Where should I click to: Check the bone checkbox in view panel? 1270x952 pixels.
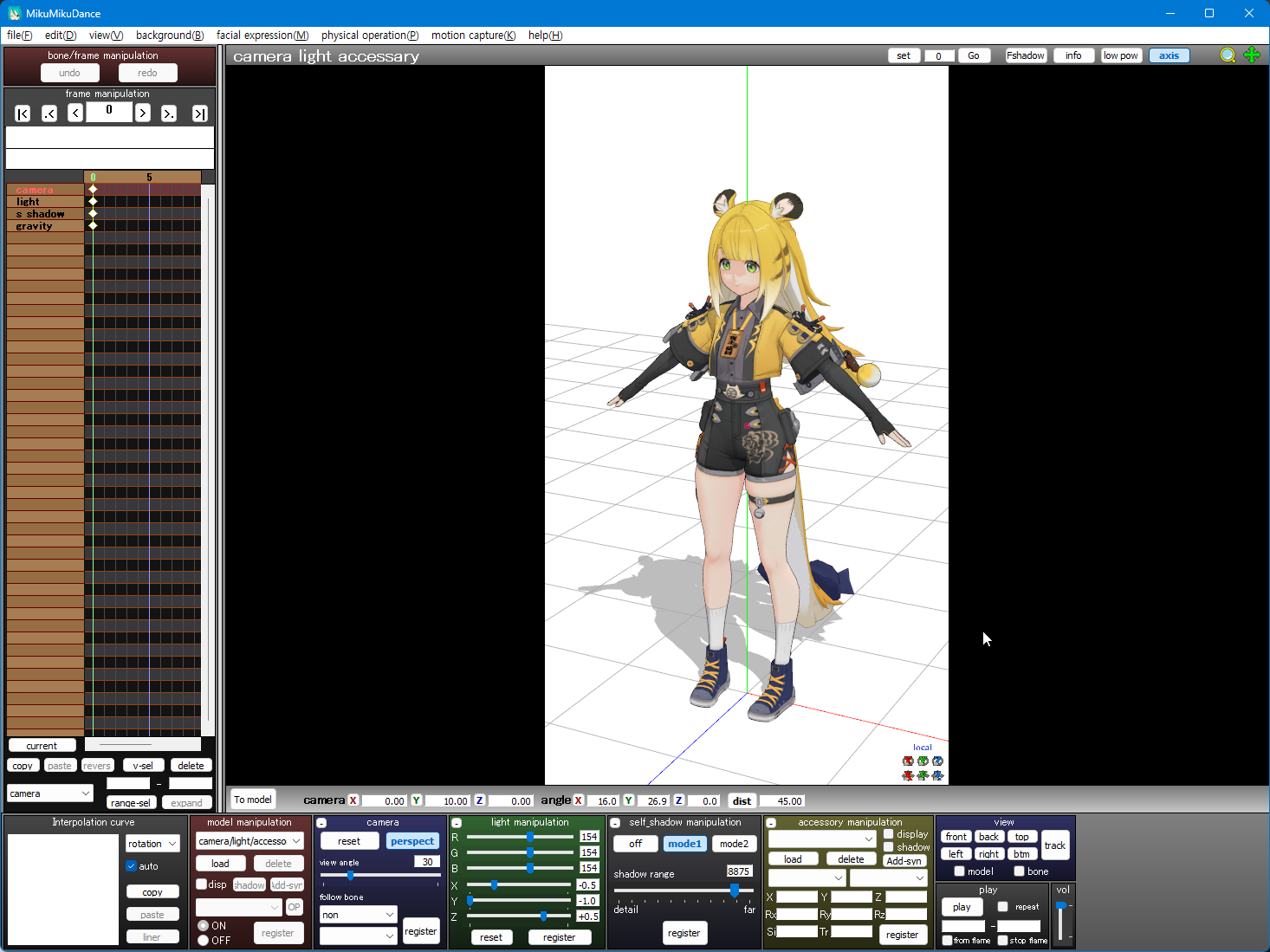pyautogui.click(x=1019, y=871)
